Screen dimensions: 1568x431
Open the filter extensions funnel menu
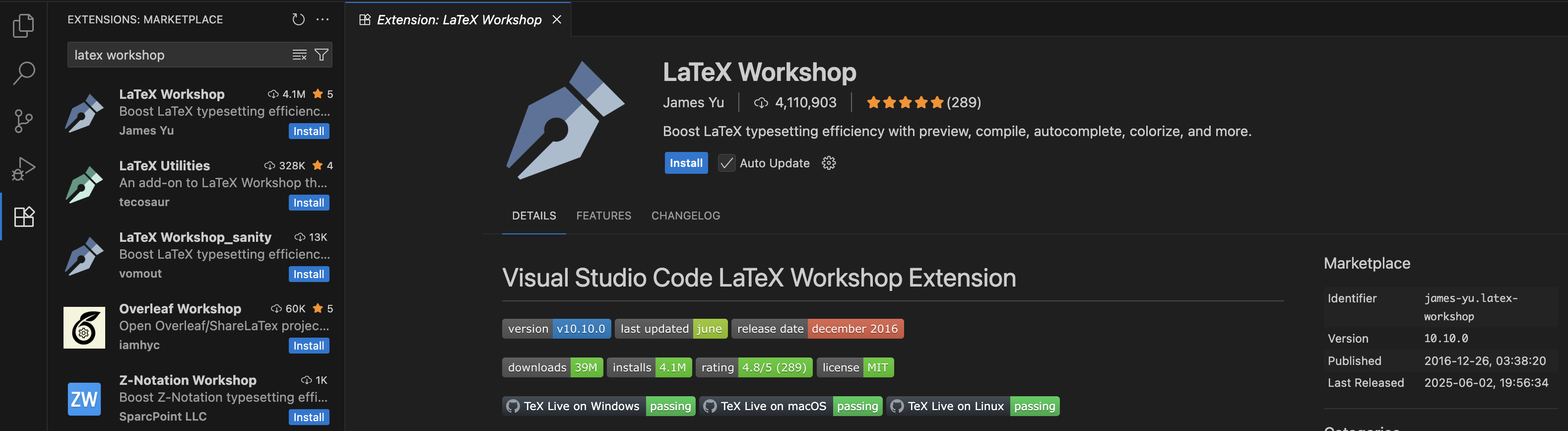(x=322, y=55)
